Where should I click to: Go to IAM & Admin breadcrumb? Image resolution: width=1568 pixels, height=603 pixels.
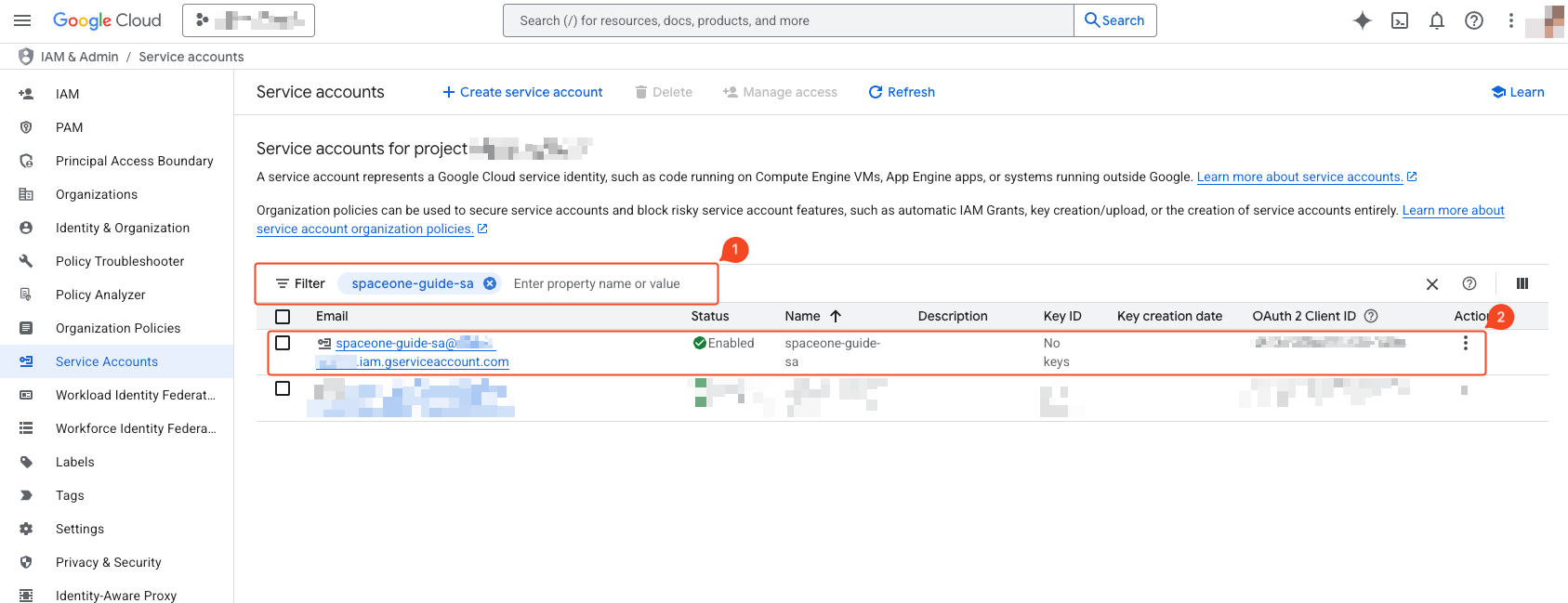pos(80,57)
